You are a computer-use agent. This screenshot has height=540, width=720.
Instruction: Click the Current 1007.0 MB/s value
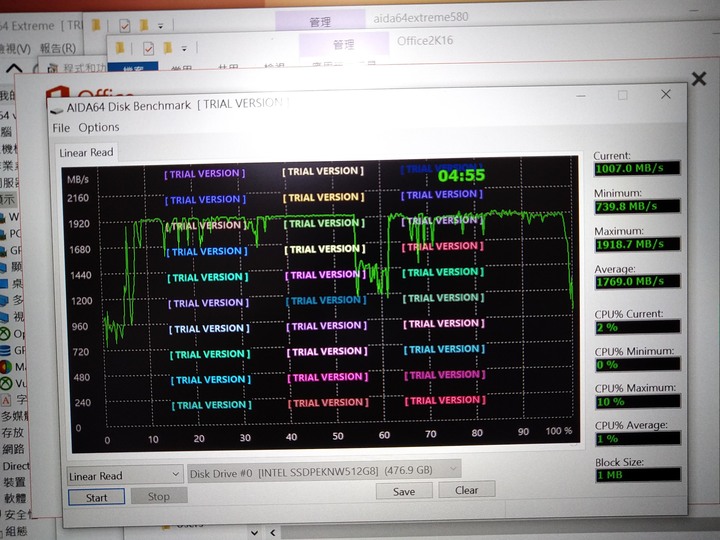coord(637,168)
